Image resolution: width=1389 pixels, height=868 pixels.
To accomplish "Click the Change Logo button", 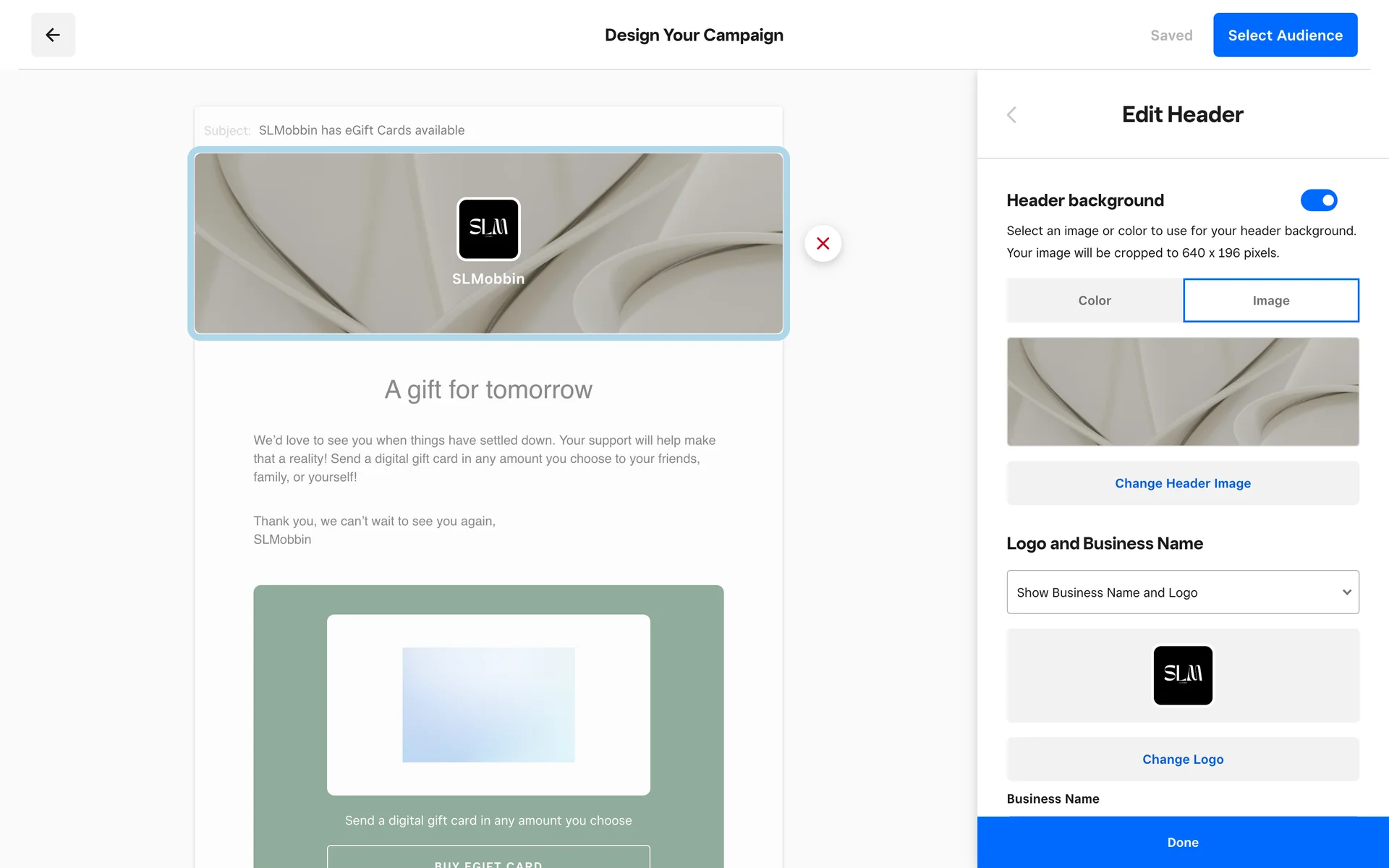I will click(x=1182, y=759).
